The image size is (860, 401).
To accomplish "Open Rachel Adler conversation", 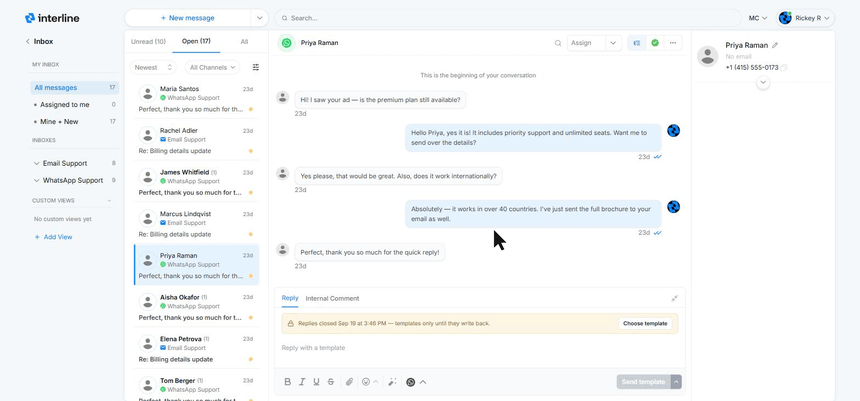I will (x=196, y=140).
